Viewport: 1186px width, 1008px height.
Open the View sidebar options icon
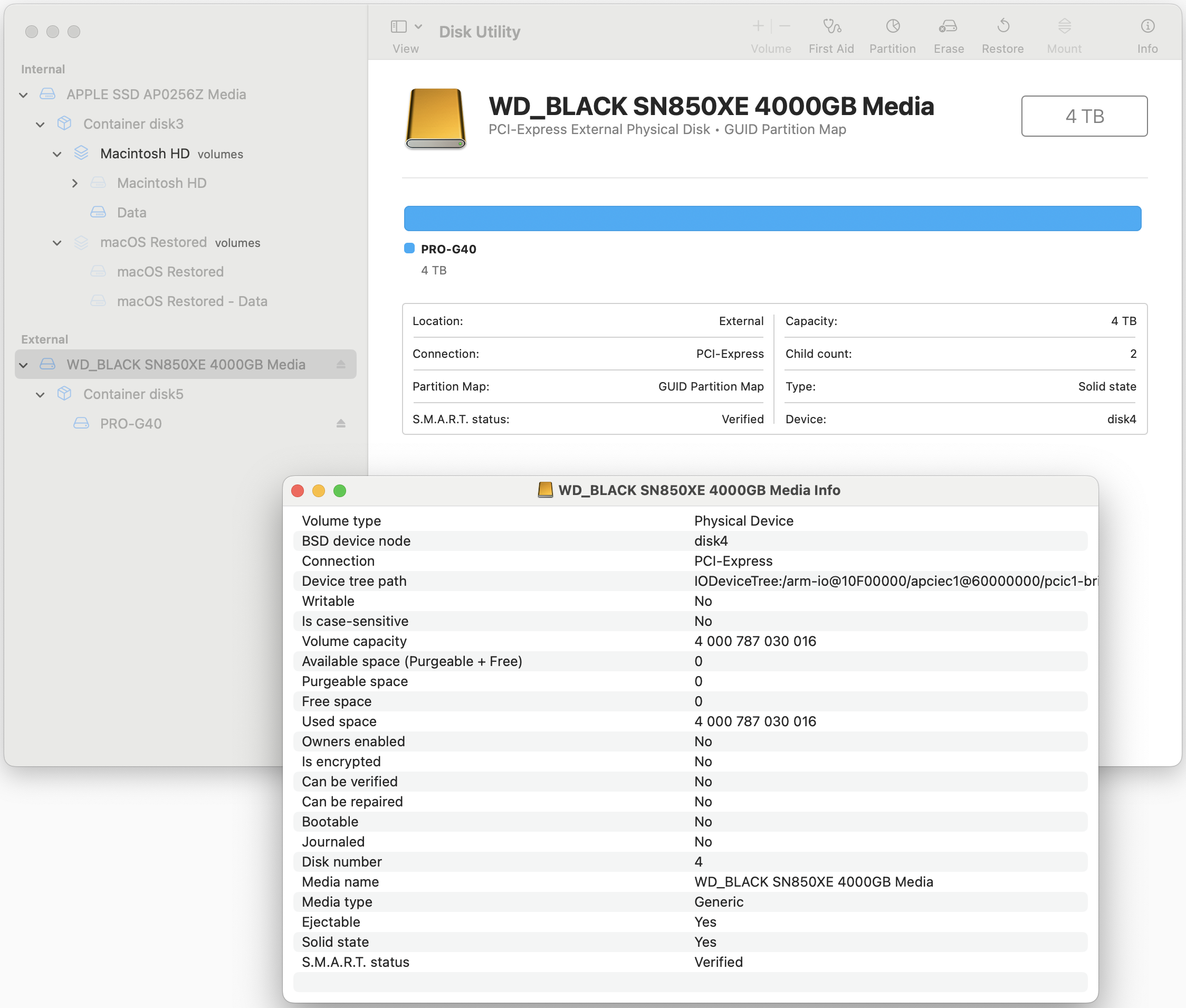[398, 26]
